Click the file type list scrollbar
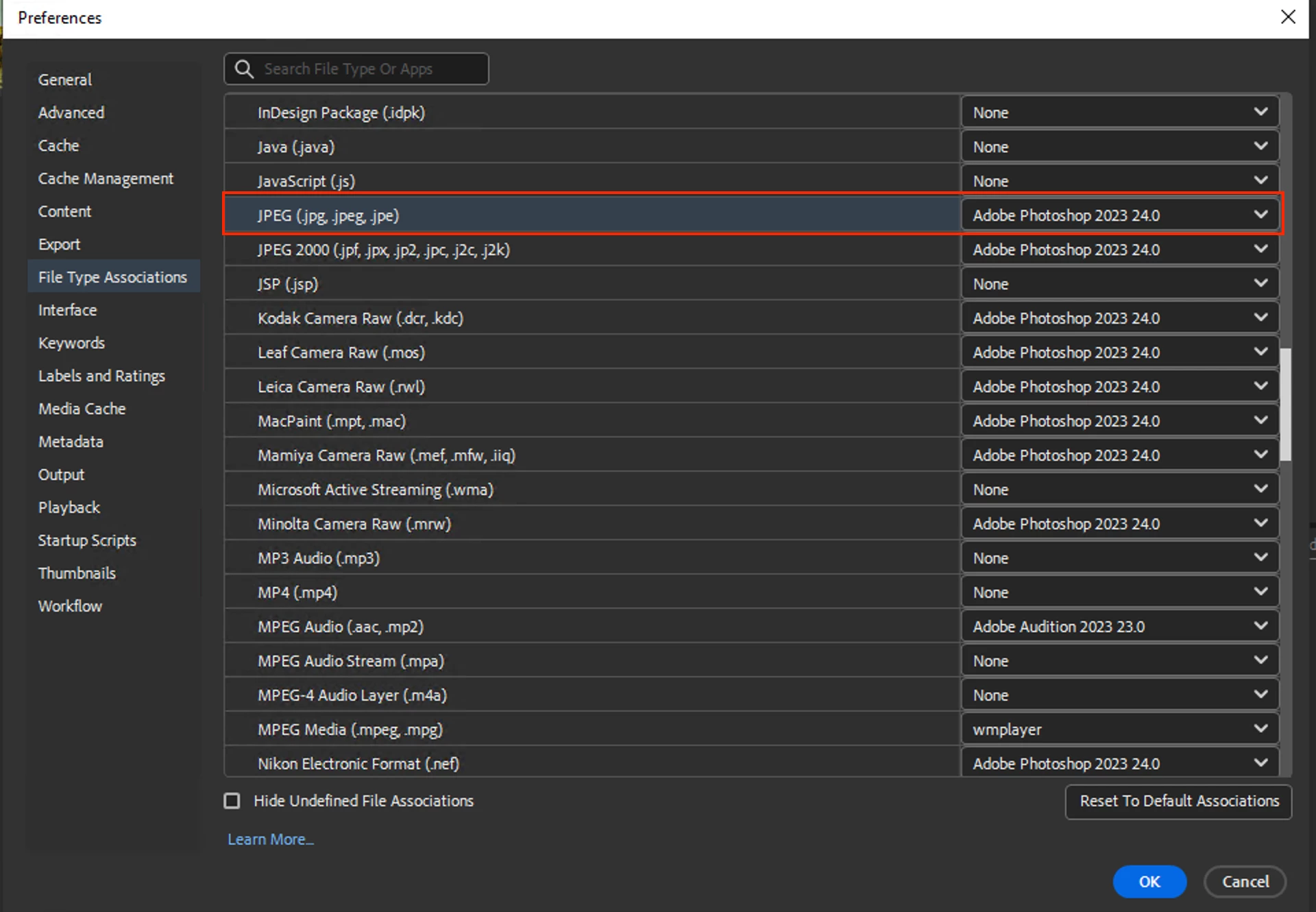Image resolution: width=1316 pixels, height=912 pixels. click(1286, 405)
